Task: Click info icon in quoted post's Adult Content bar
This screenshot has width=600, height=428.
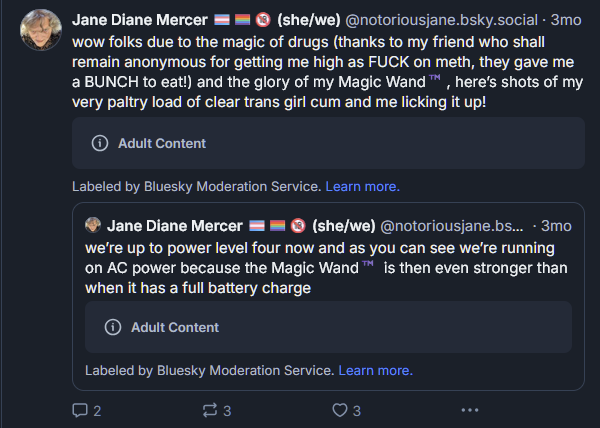Action: [112, 327]
